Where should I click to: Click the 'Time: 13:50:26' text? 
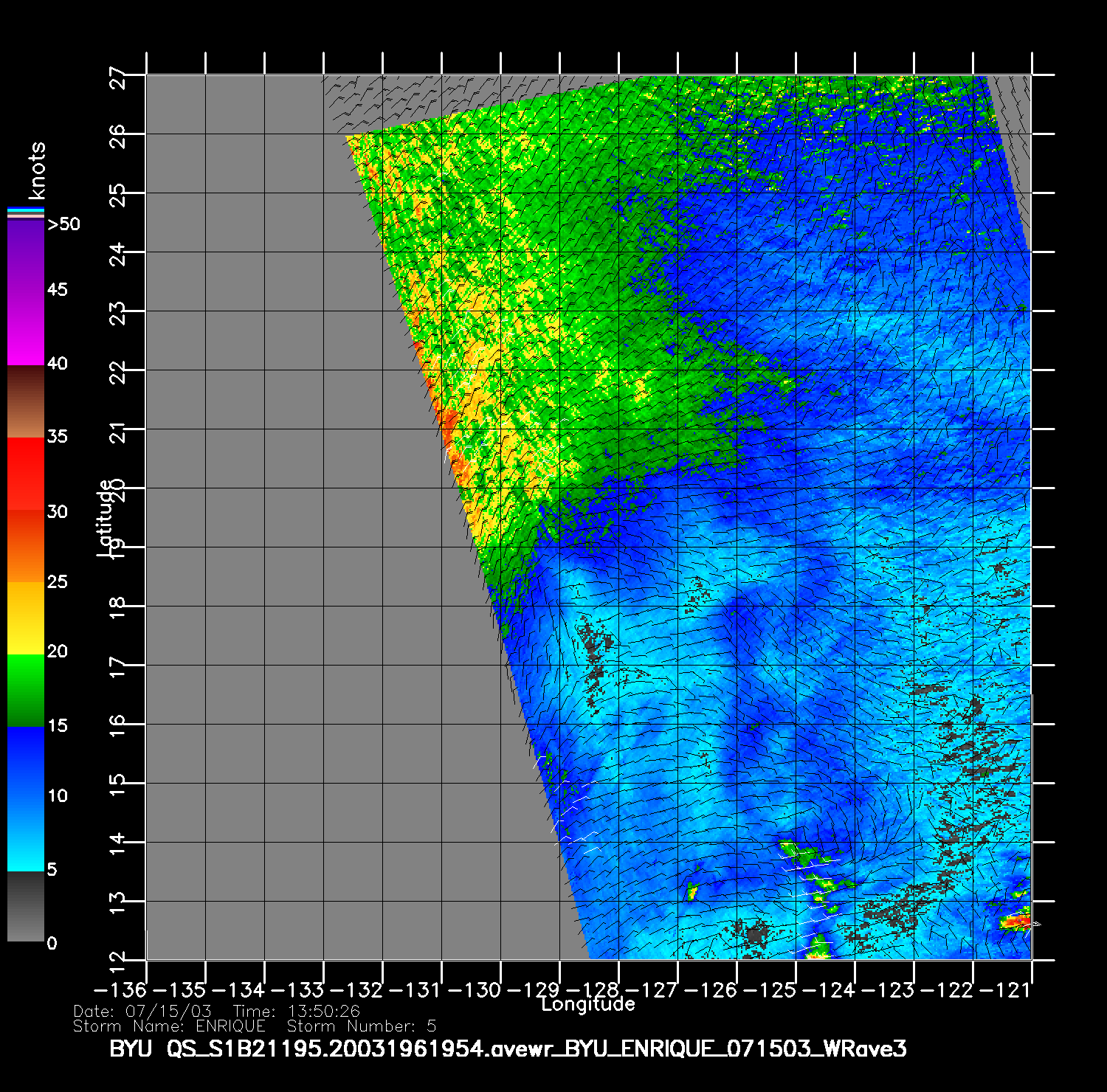297,1011
